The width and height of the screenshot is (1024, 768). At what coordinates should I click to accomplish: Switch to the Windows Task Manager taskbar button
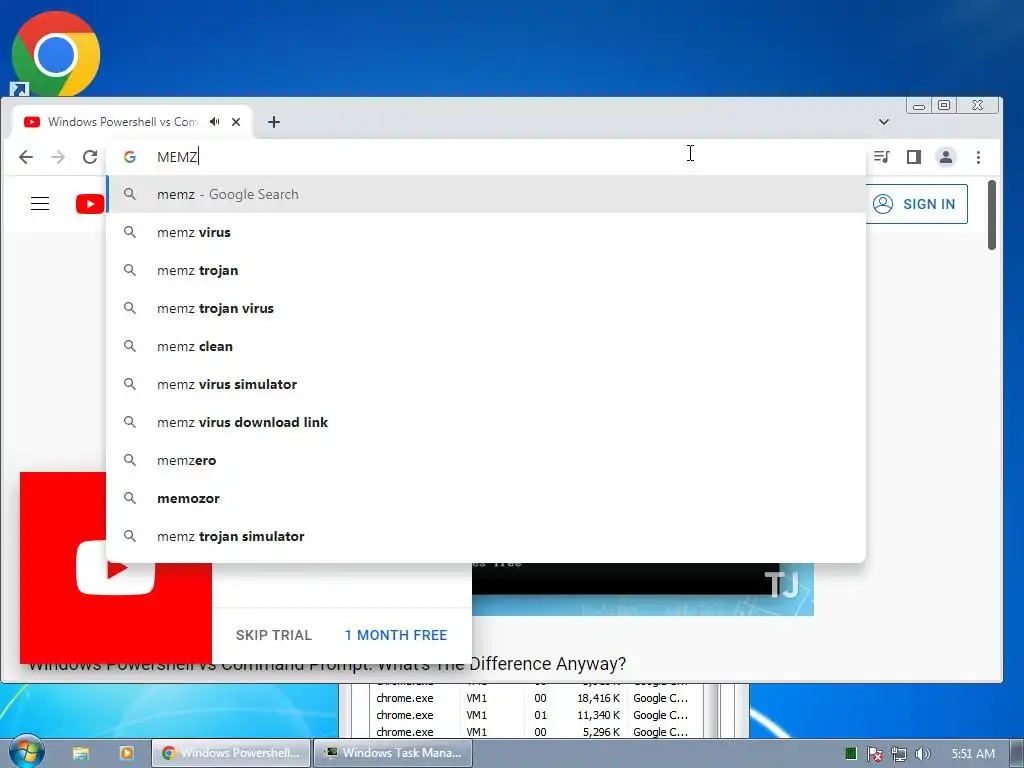[x=393, y=753]
